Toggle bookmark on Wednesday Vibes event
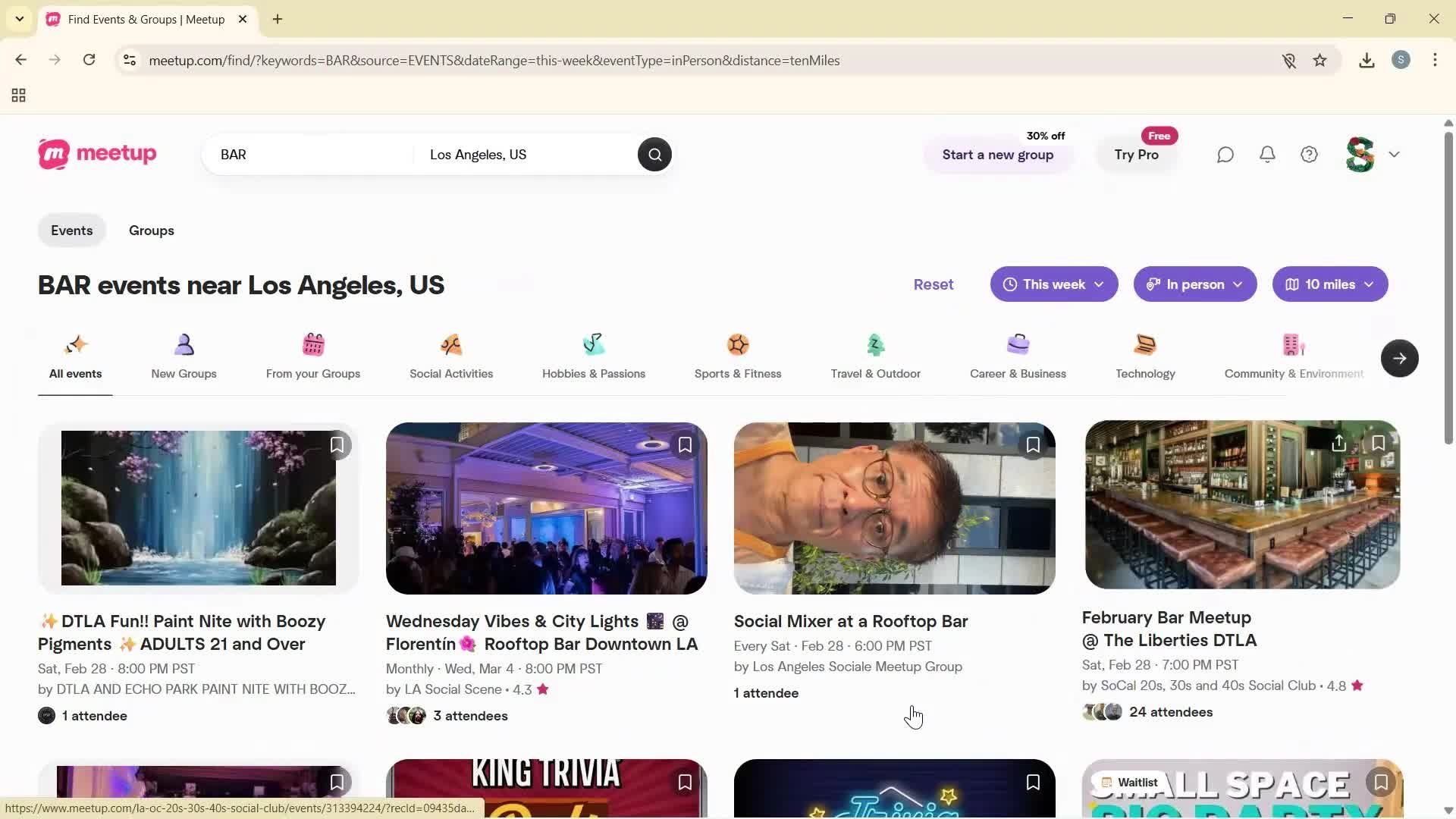This screenshot has width=1456, height=819. tap(685, 444)
